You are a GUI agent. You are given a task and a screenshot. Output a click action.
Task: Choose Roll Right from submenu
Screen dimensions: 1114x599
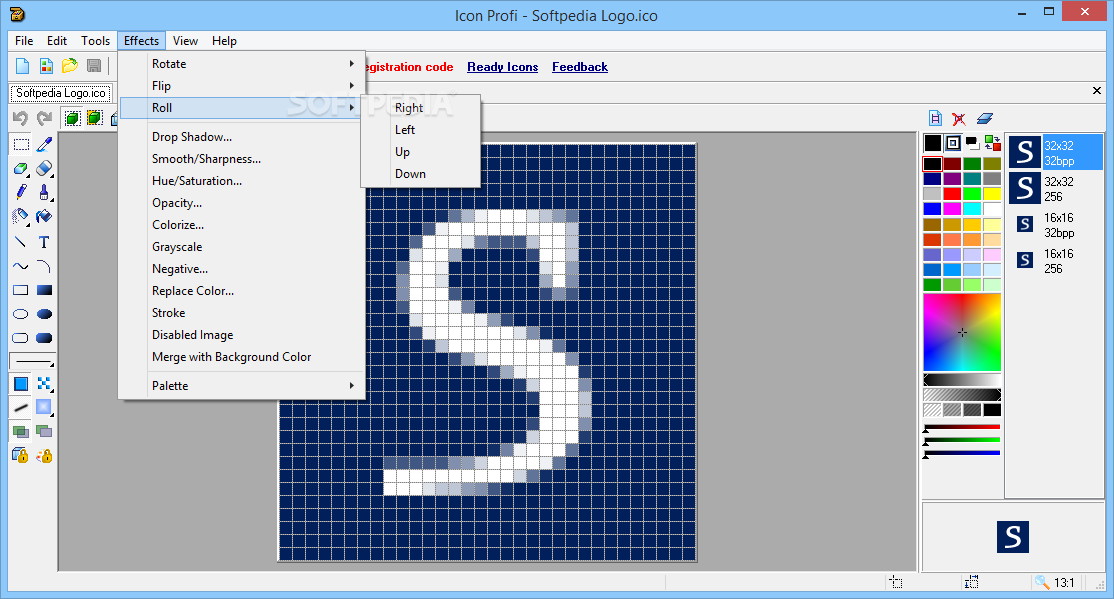pyautogui.click(x=421, y=108)
